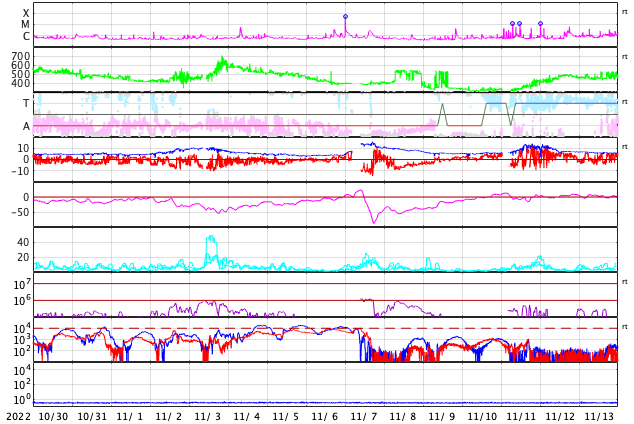
Task: Click the 'rt' label beside the T/A sector panel
Action: pyautogui.click(x=624, y=101)
